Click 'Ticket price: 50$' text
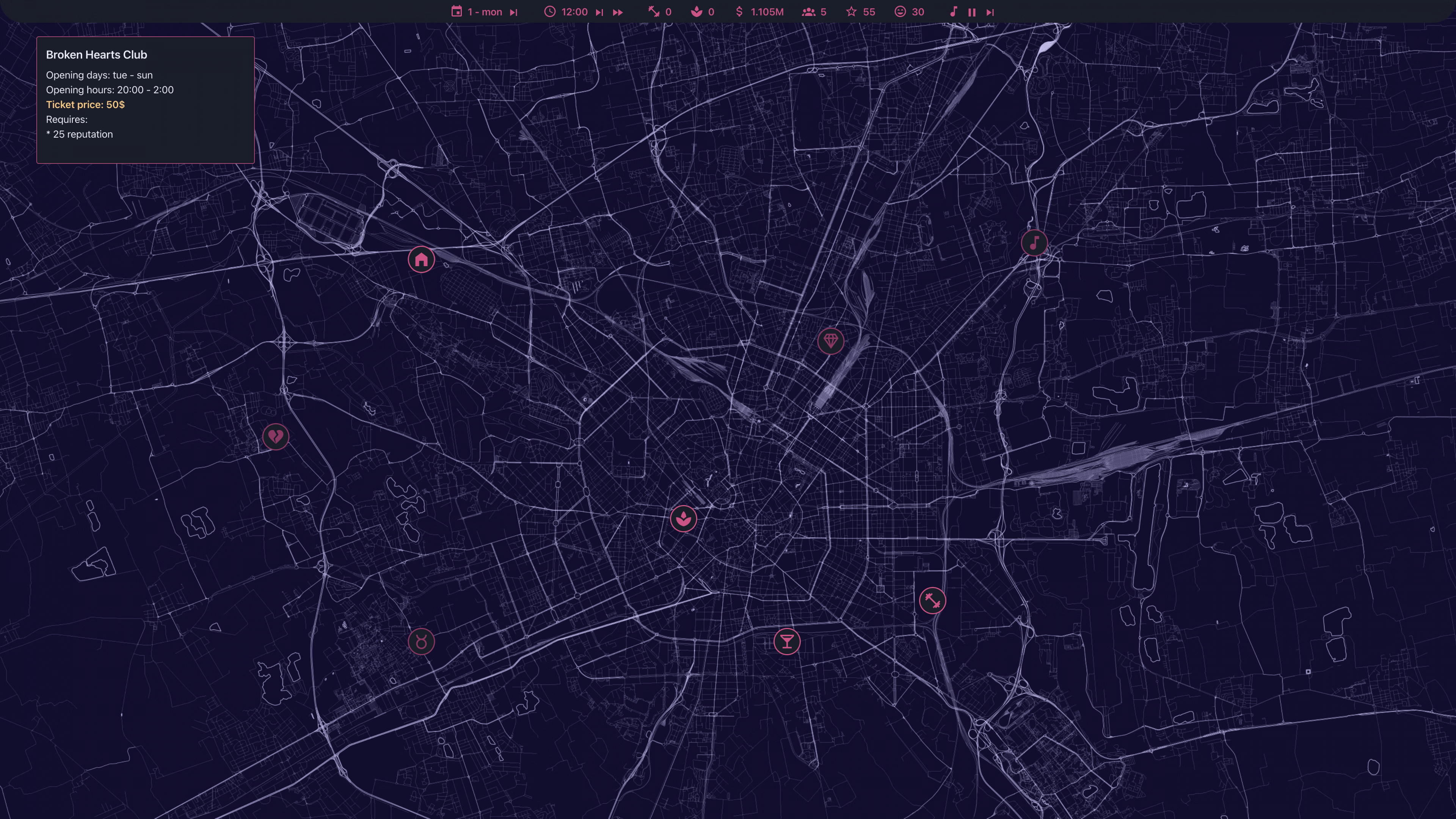This screenshot has height=819, width=1456. (85, 105)
